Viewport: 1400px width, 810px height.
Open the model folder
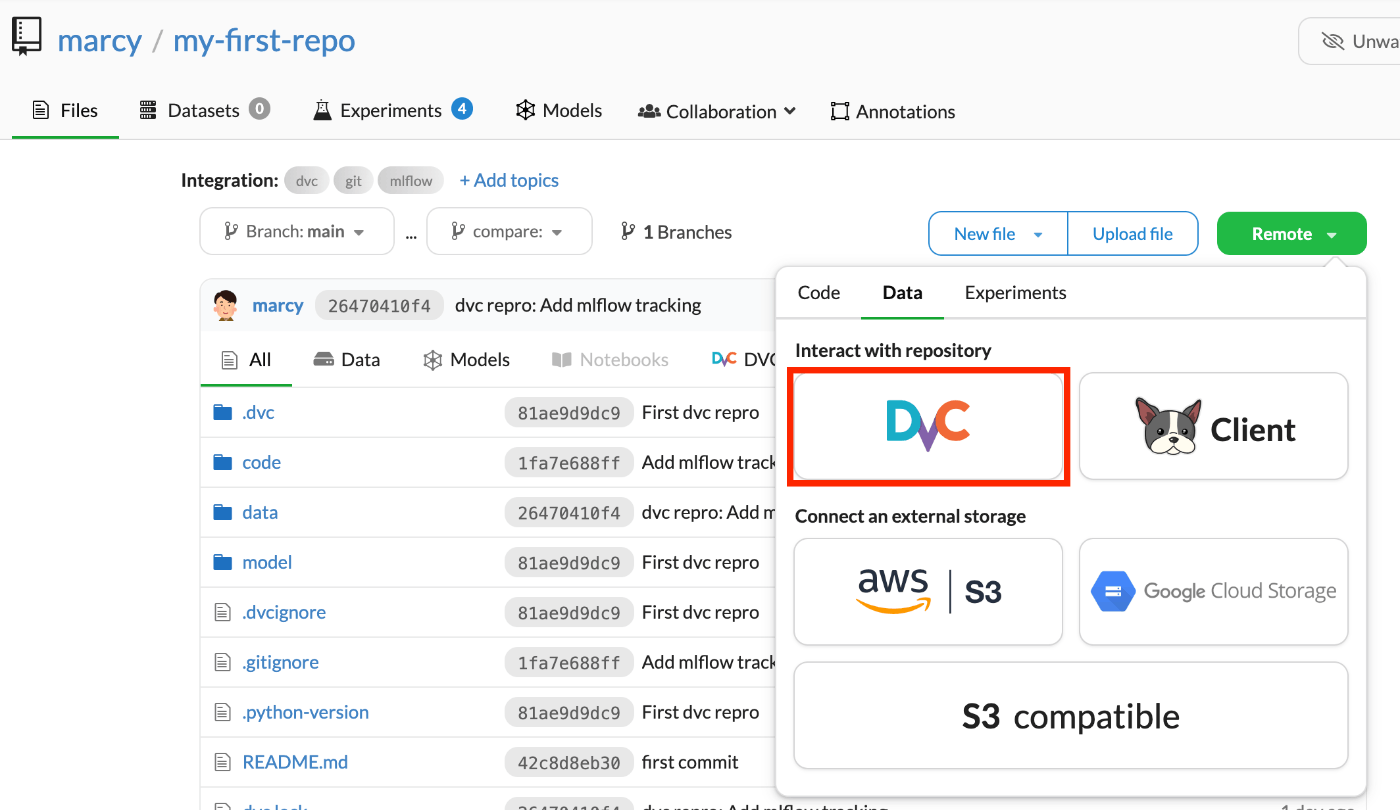[x=267, y=562]
